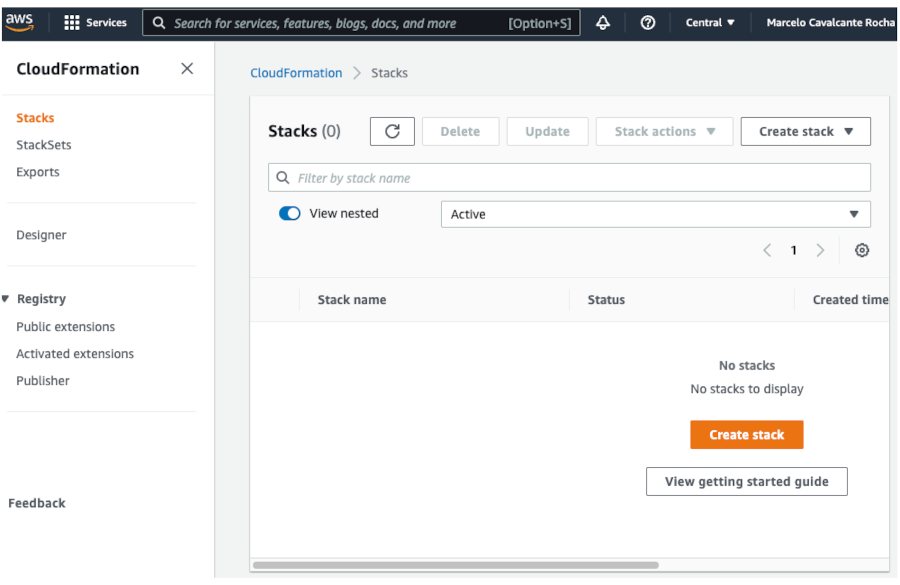900x585 pixels.
Task: Open the Central region selector
Action: (710, 22)
